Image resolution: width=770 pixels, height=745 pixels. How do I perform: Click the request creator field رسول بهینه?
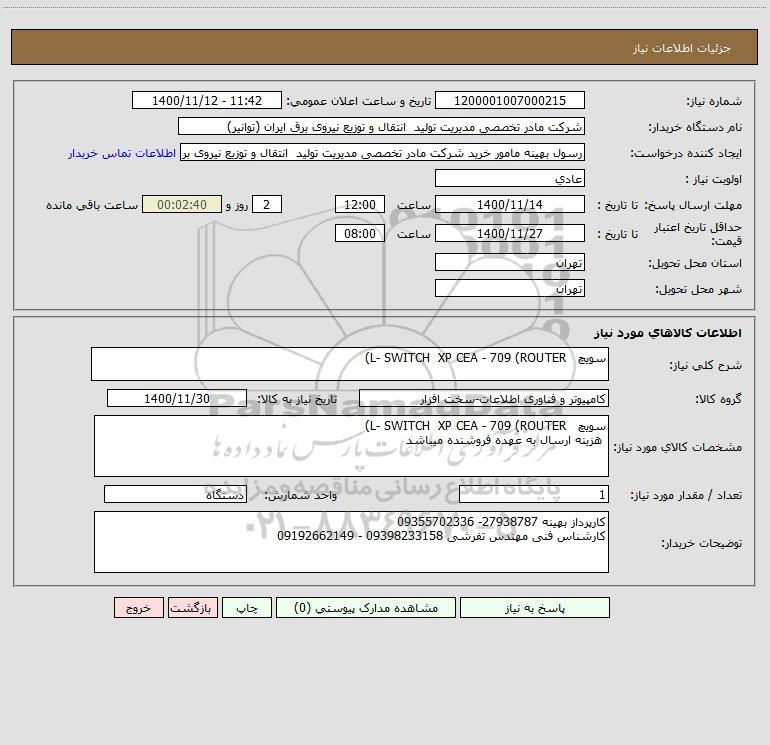point(383,152)
